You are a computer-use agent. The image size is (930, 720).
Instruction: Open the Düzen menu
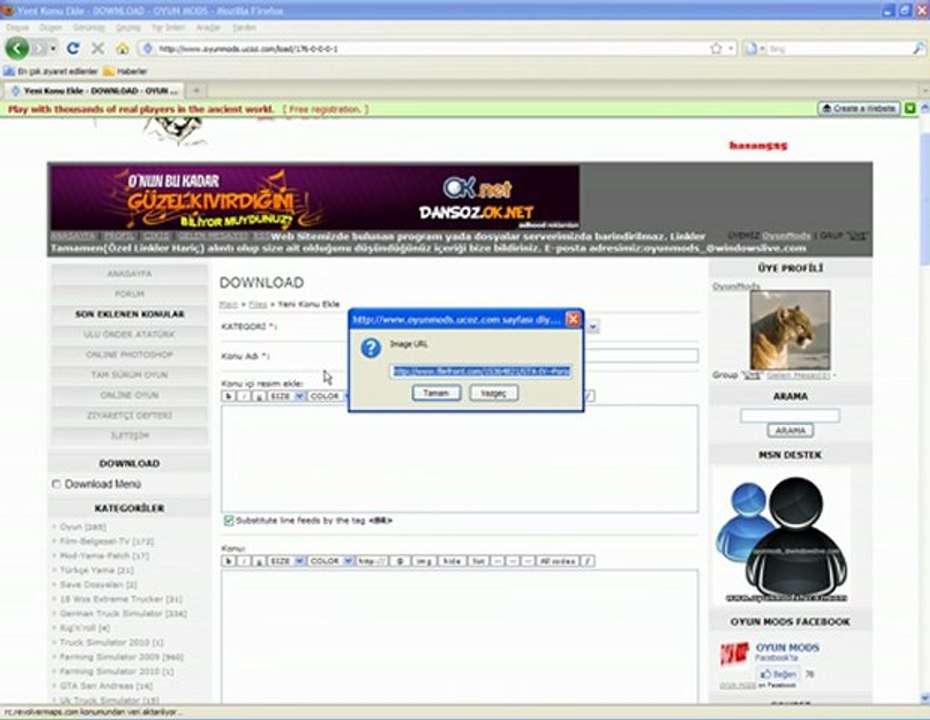click(50, 27)
